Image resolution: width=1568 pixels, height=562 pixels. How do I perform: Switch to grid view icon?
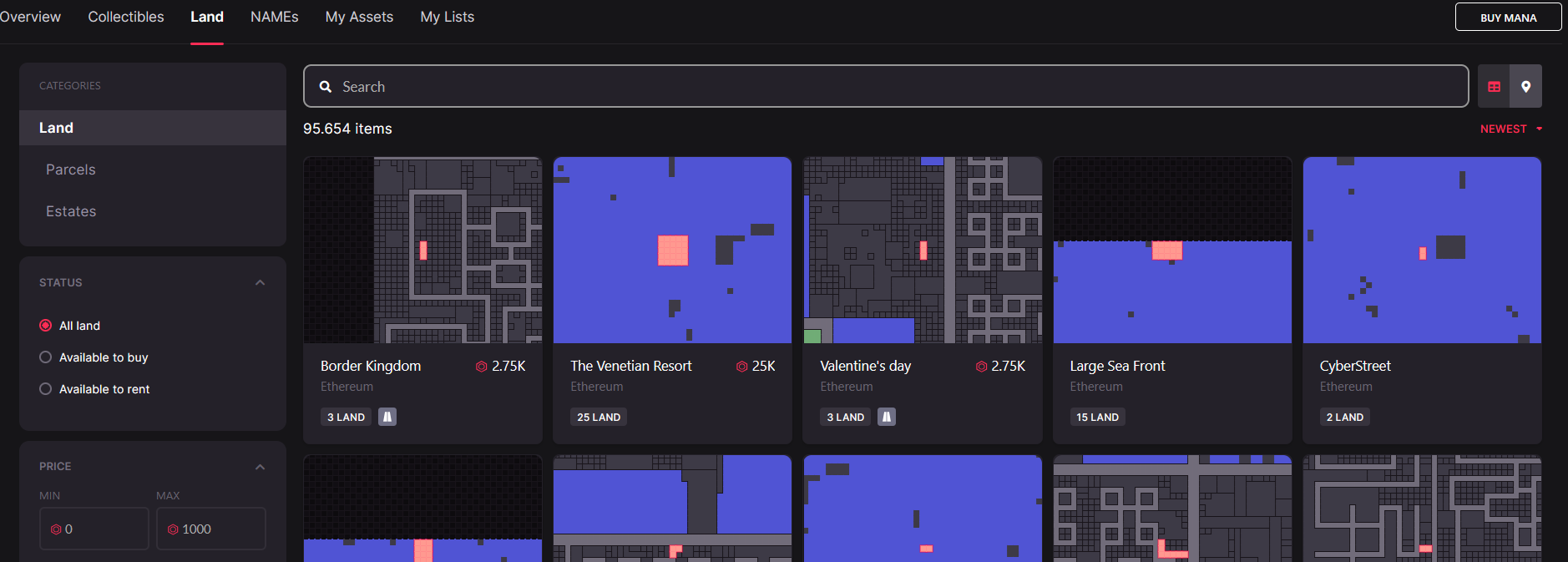pyautogui.click(x=1494, y=87)
